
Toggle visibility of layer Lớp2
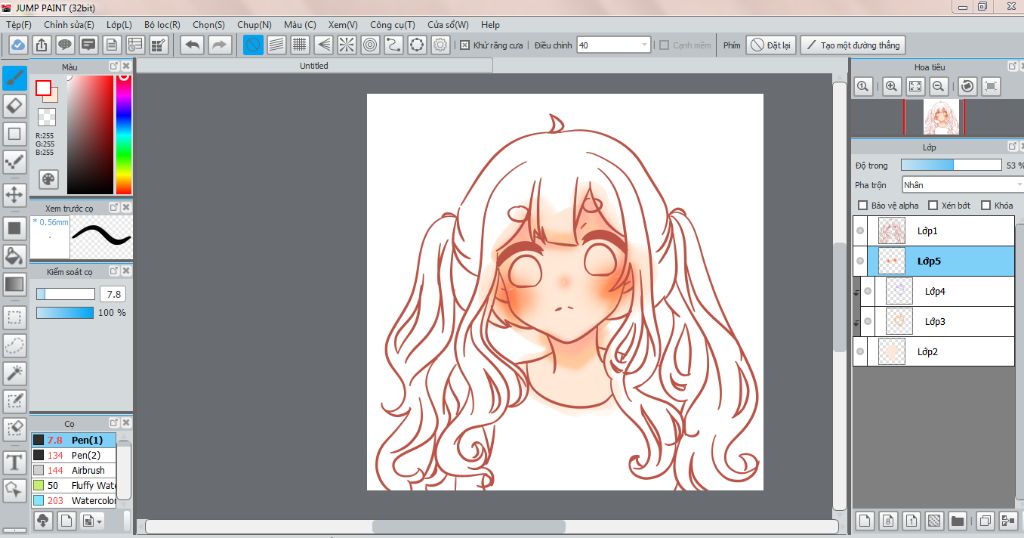click(x=860, y=351)
